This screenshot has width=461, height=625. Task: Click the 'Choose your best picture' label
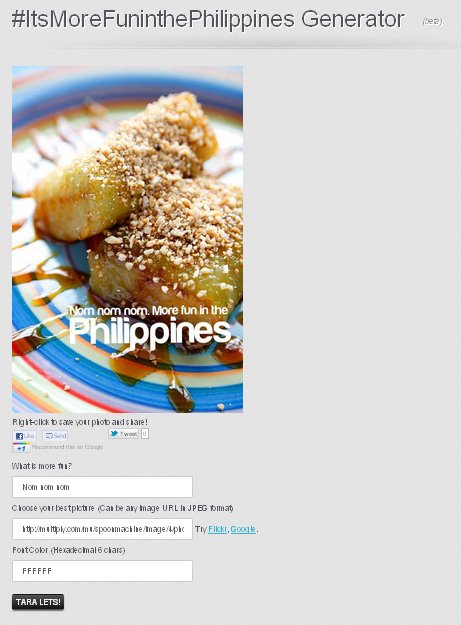(x=123, y=508)
